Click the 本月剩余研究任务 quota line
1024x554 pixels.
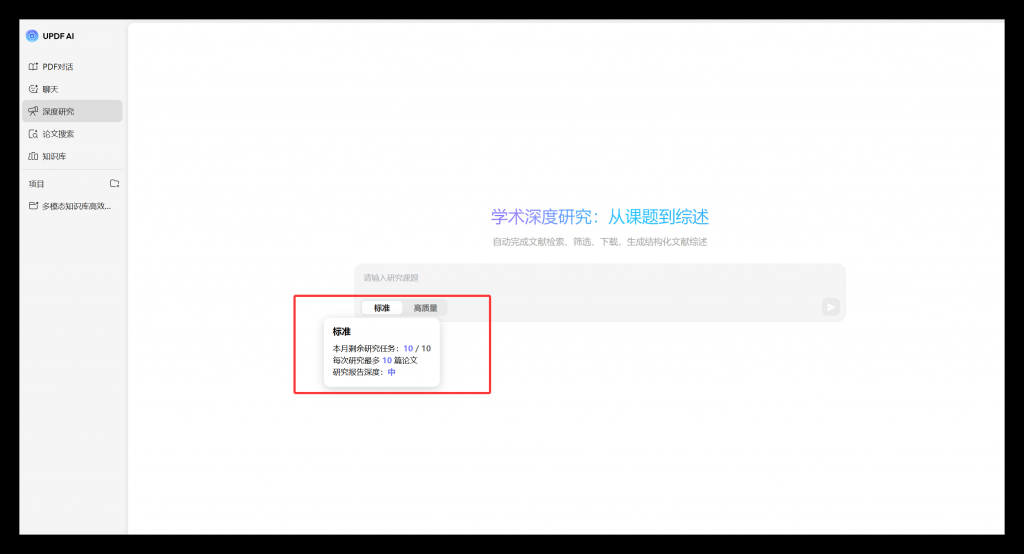[381, 348]
